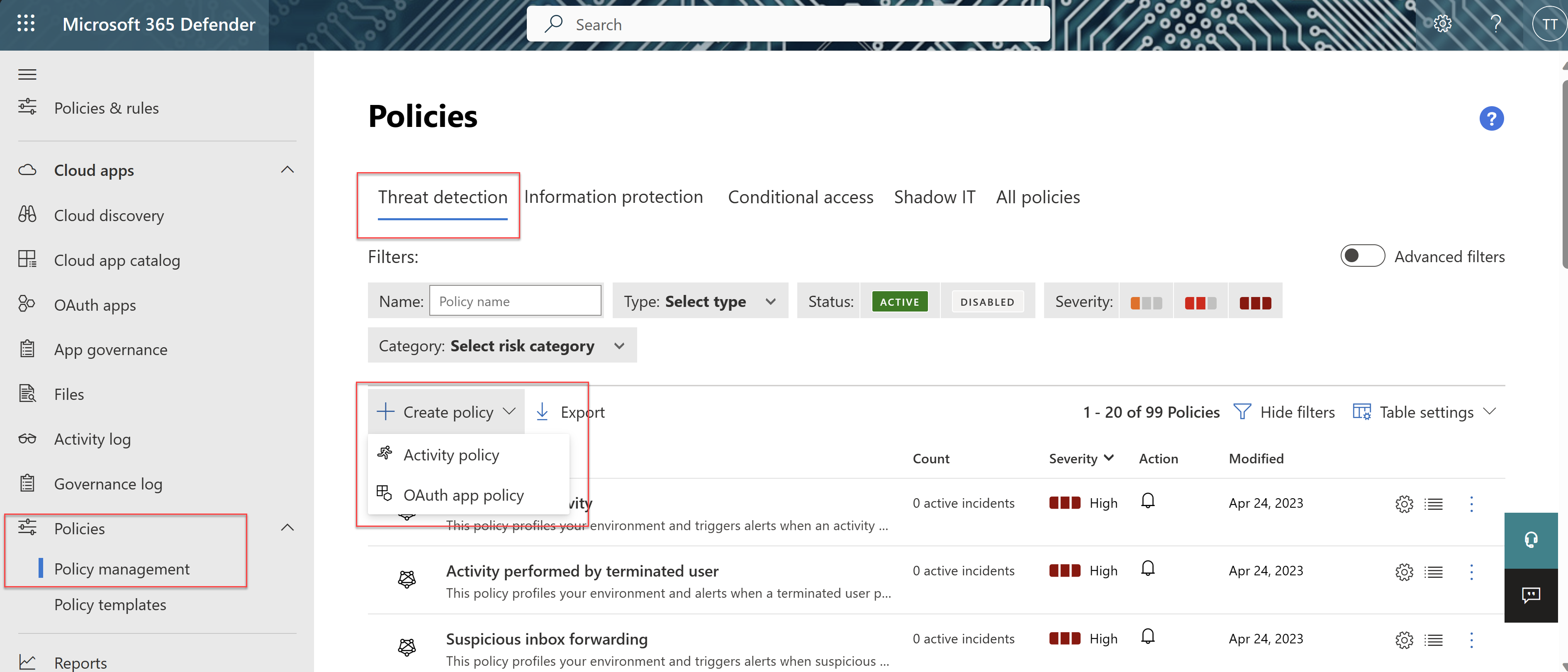
Task: Switch to the Shadow IT tab
Action: click(935, 196)
